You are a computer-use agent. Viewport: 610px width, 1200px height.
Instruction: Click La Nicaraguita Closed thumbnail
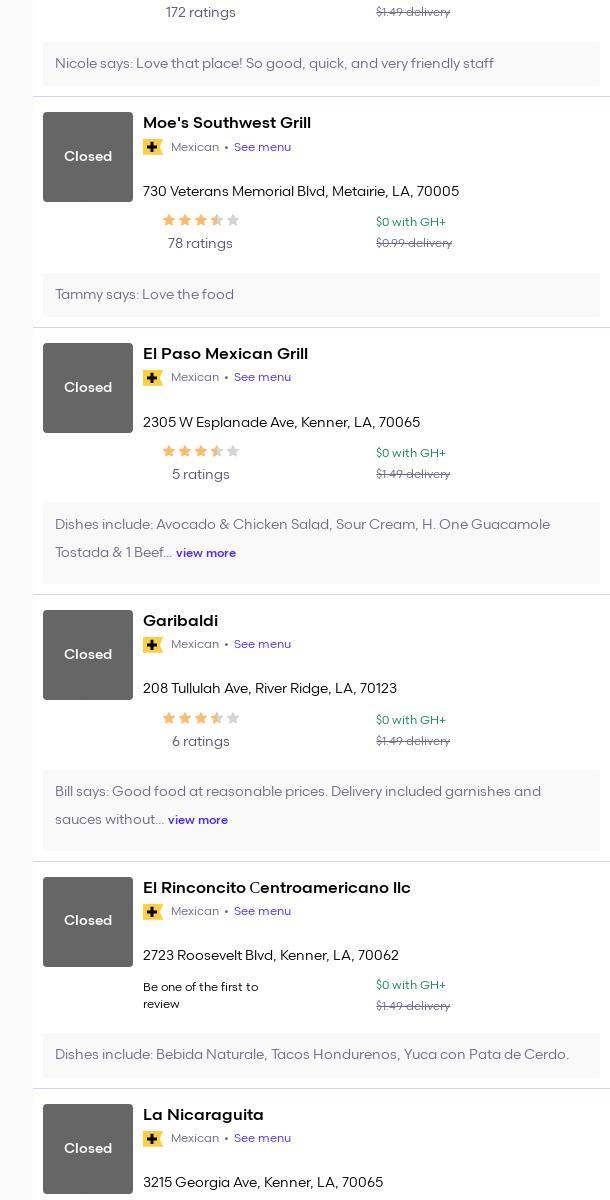pos(88,1148)
